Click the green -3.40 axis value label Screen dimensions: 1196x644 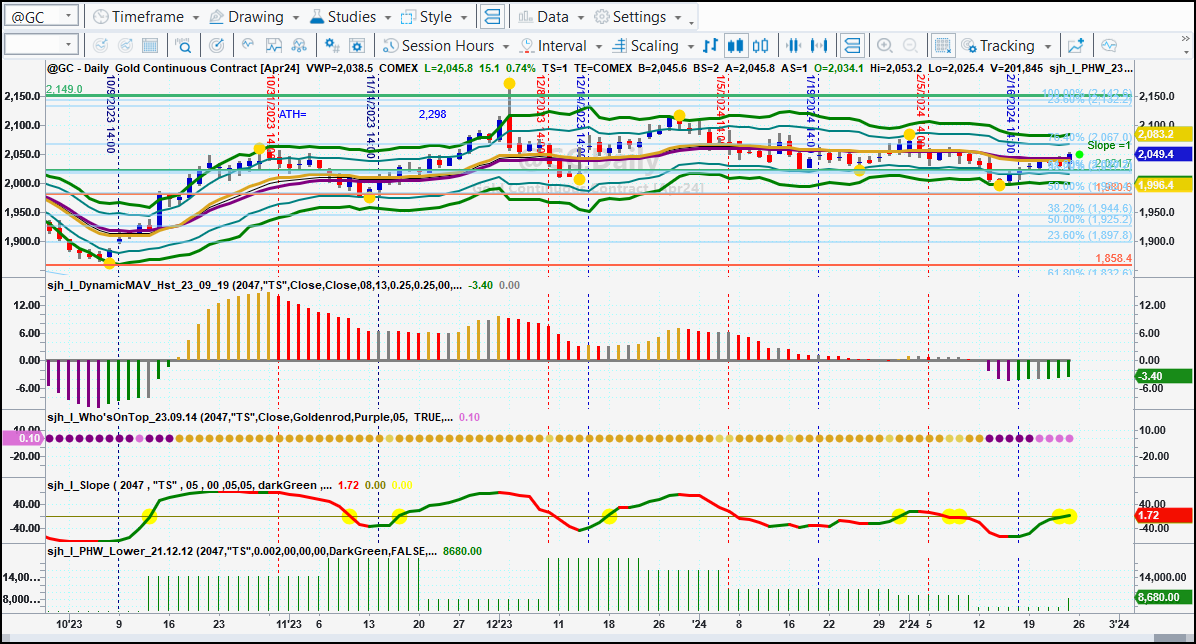(x=1163, y=376)
